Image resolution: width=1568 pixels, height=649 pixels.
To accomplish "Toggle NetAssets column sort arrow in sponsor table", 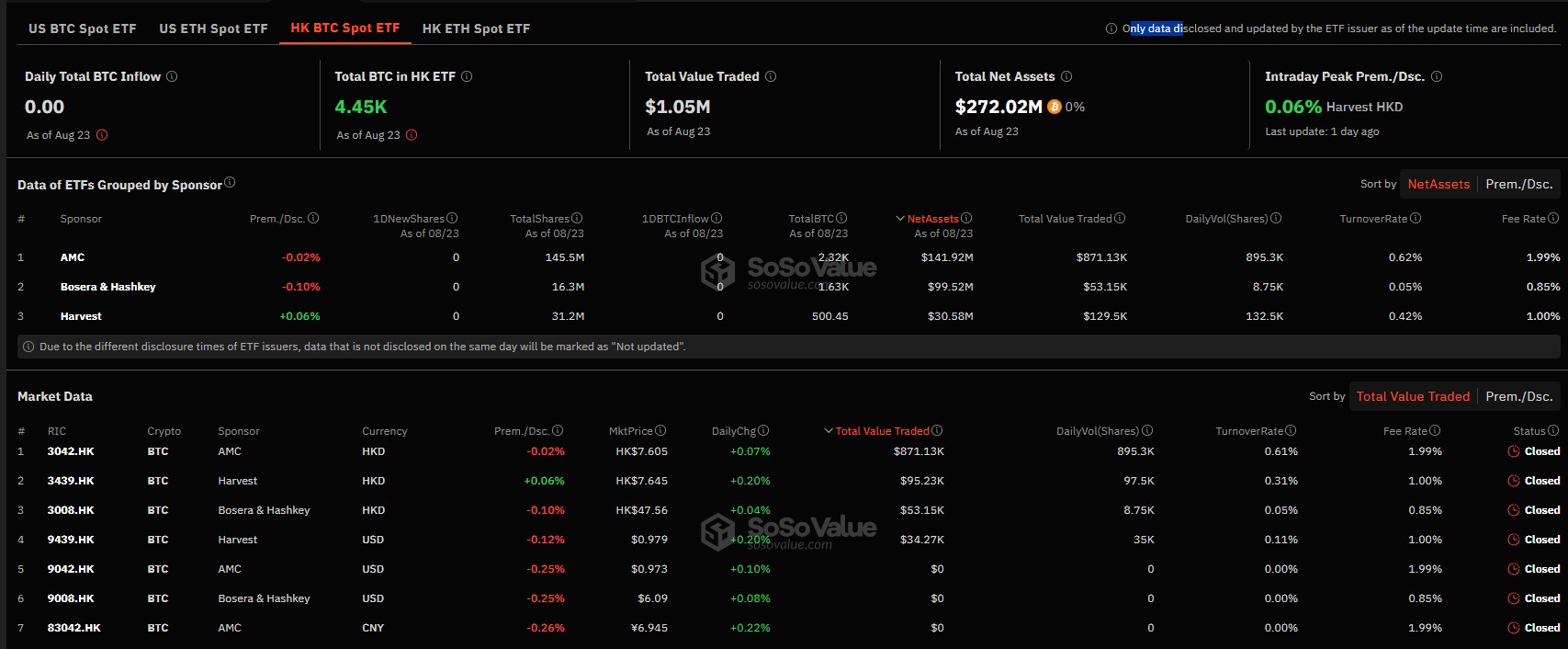I will [900, 219].
